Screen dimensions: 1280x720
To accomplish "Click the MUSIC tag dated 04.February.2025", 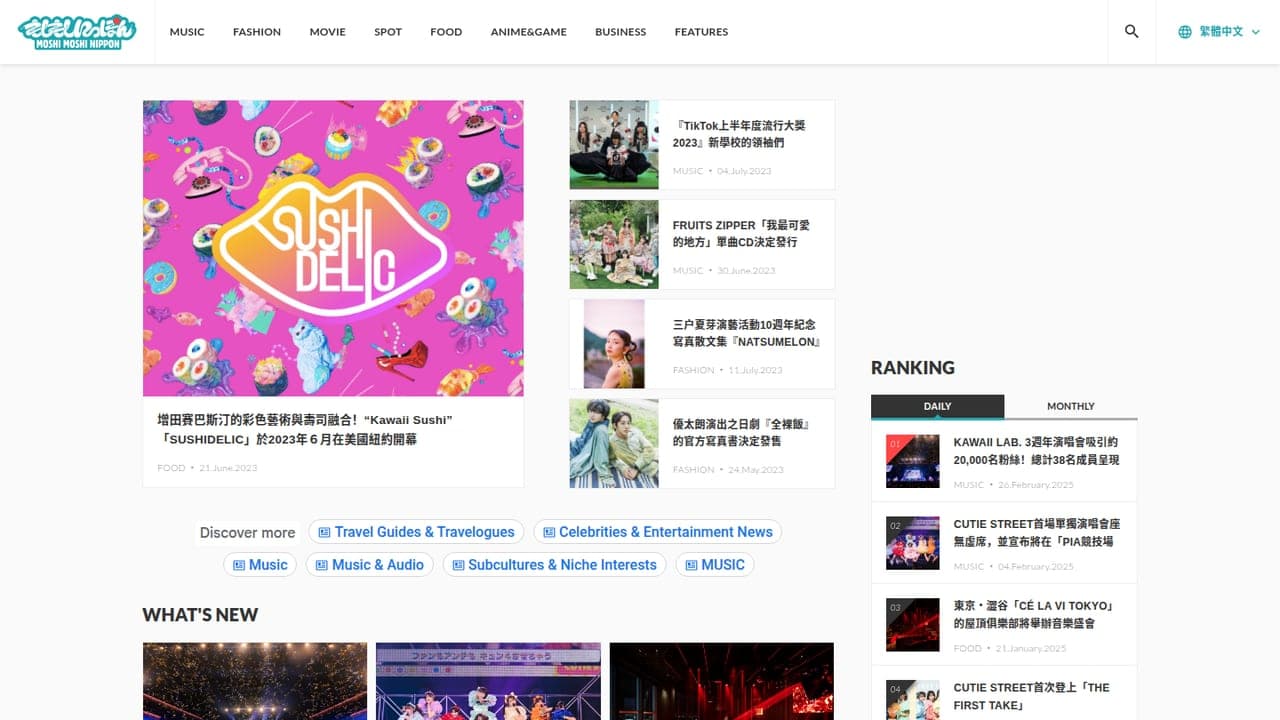I will pos(969,567).
